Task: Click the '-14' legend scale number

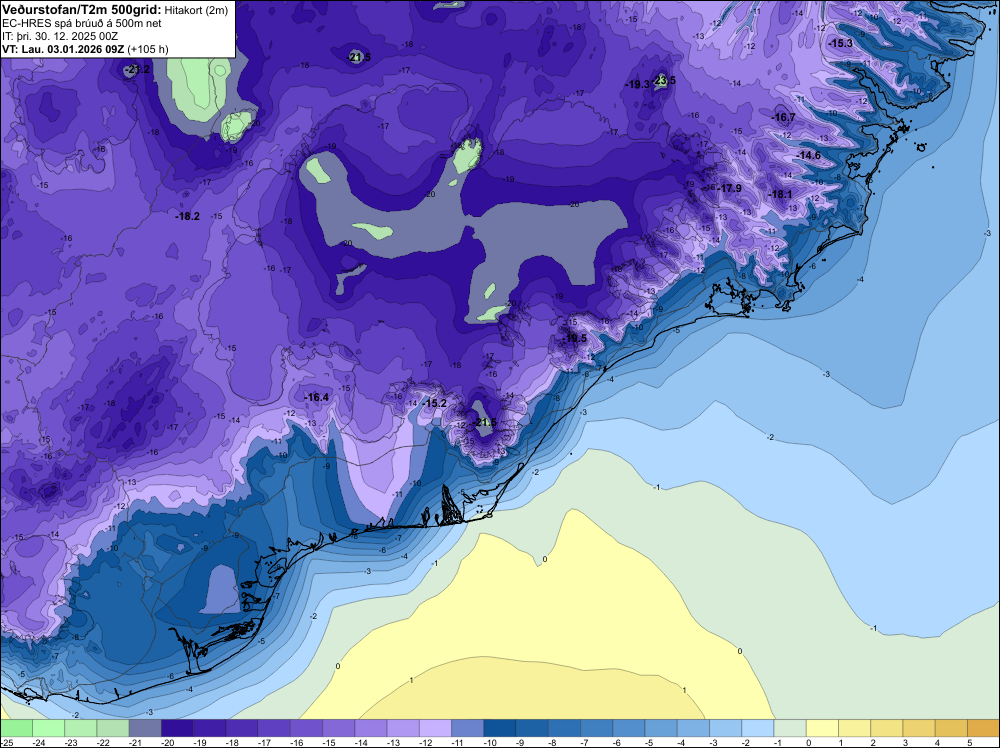Action: 364,743
